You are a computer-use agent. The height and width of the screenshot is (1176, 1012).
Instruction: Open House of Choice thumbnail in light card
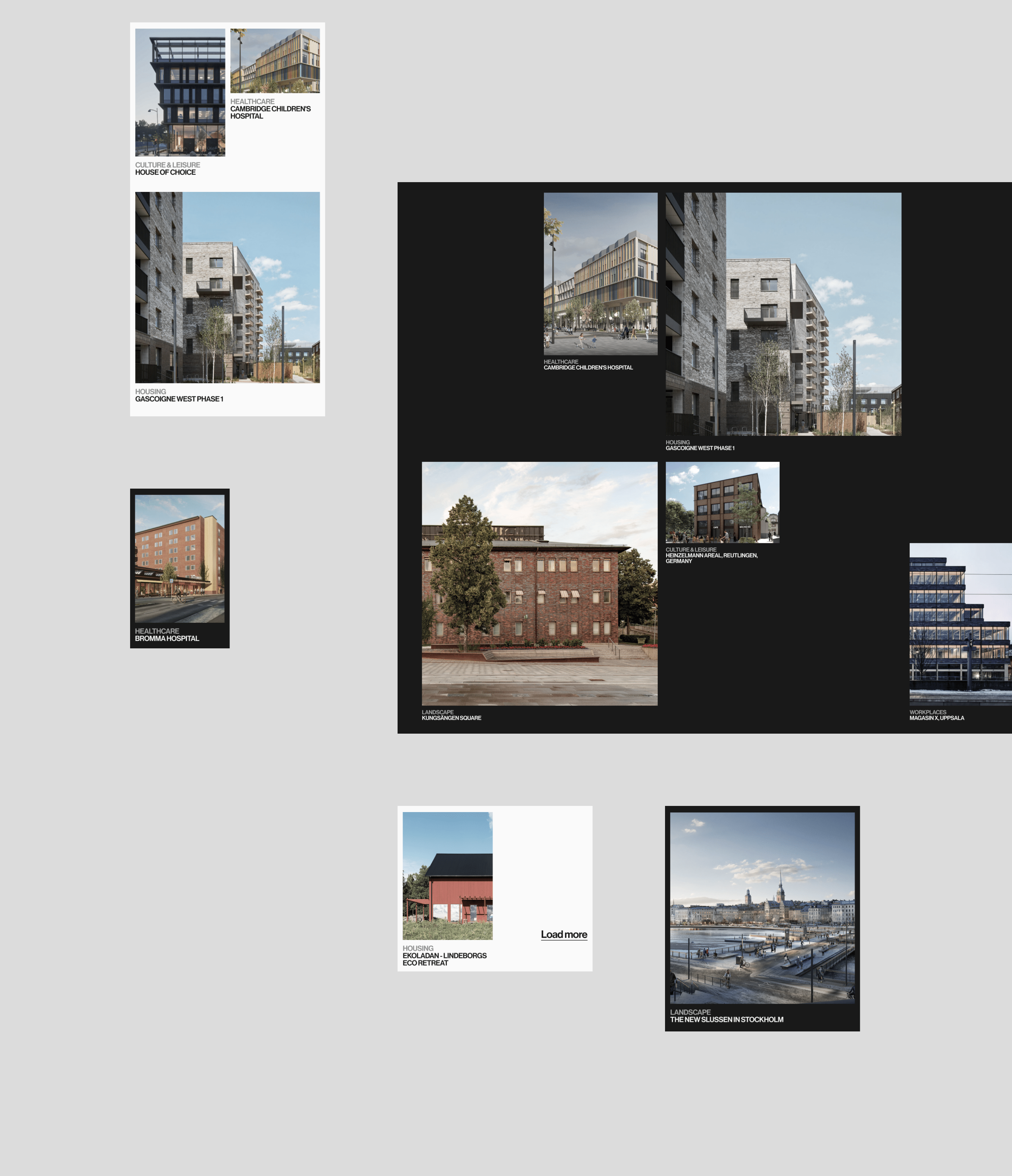pyautogui.click(x=180, y=93)
